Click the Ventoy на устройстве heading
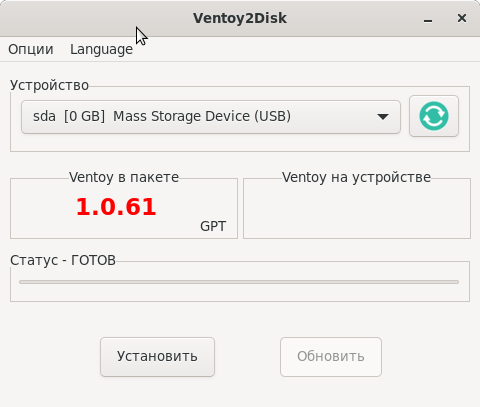Screen dimensions: 480x407 click(356, 177)
